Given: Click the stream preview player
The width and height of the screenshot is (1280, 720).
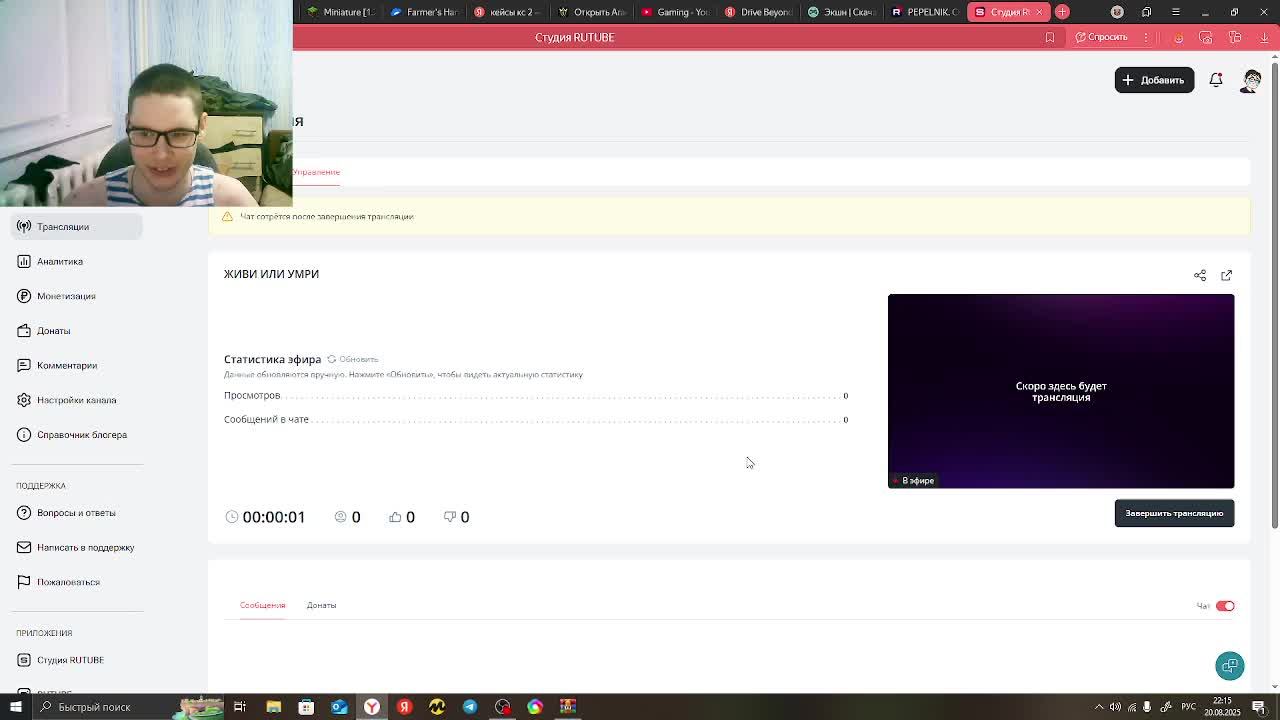Looking at the screenshot, I should pos(1061,391).
